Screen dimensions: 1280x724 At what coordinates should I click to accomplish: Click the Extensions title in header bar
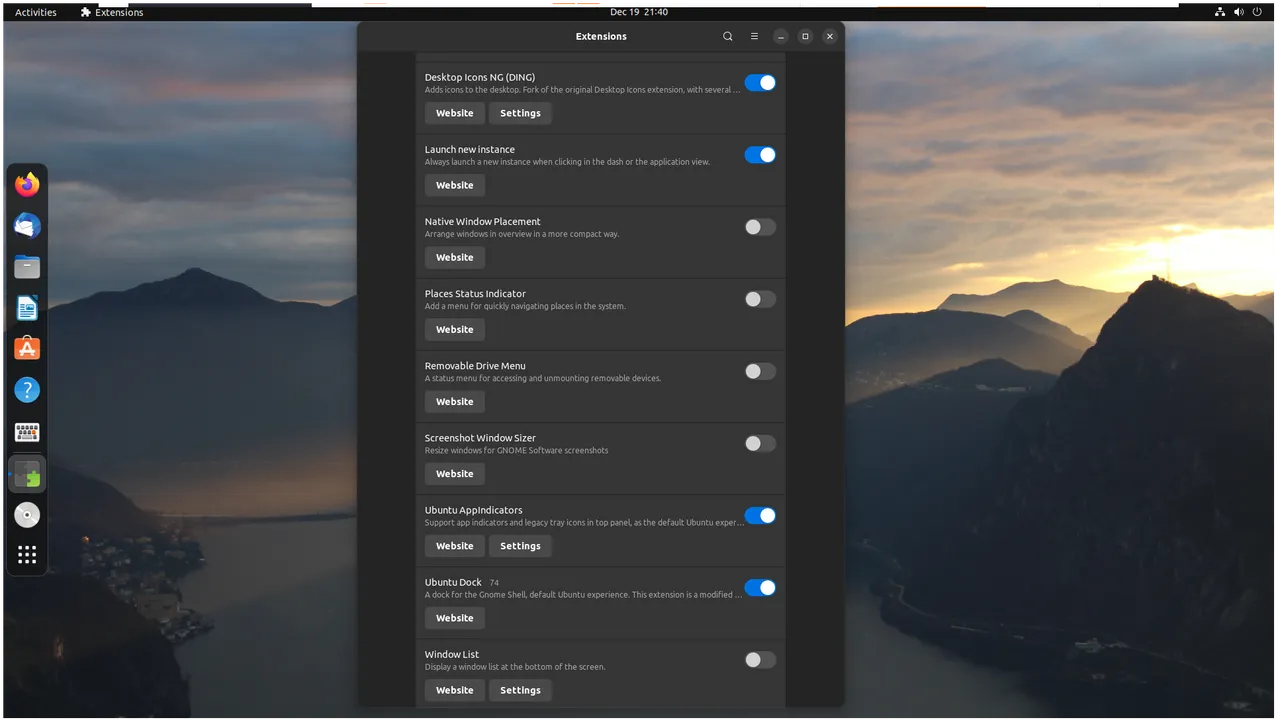click(601, 36)
